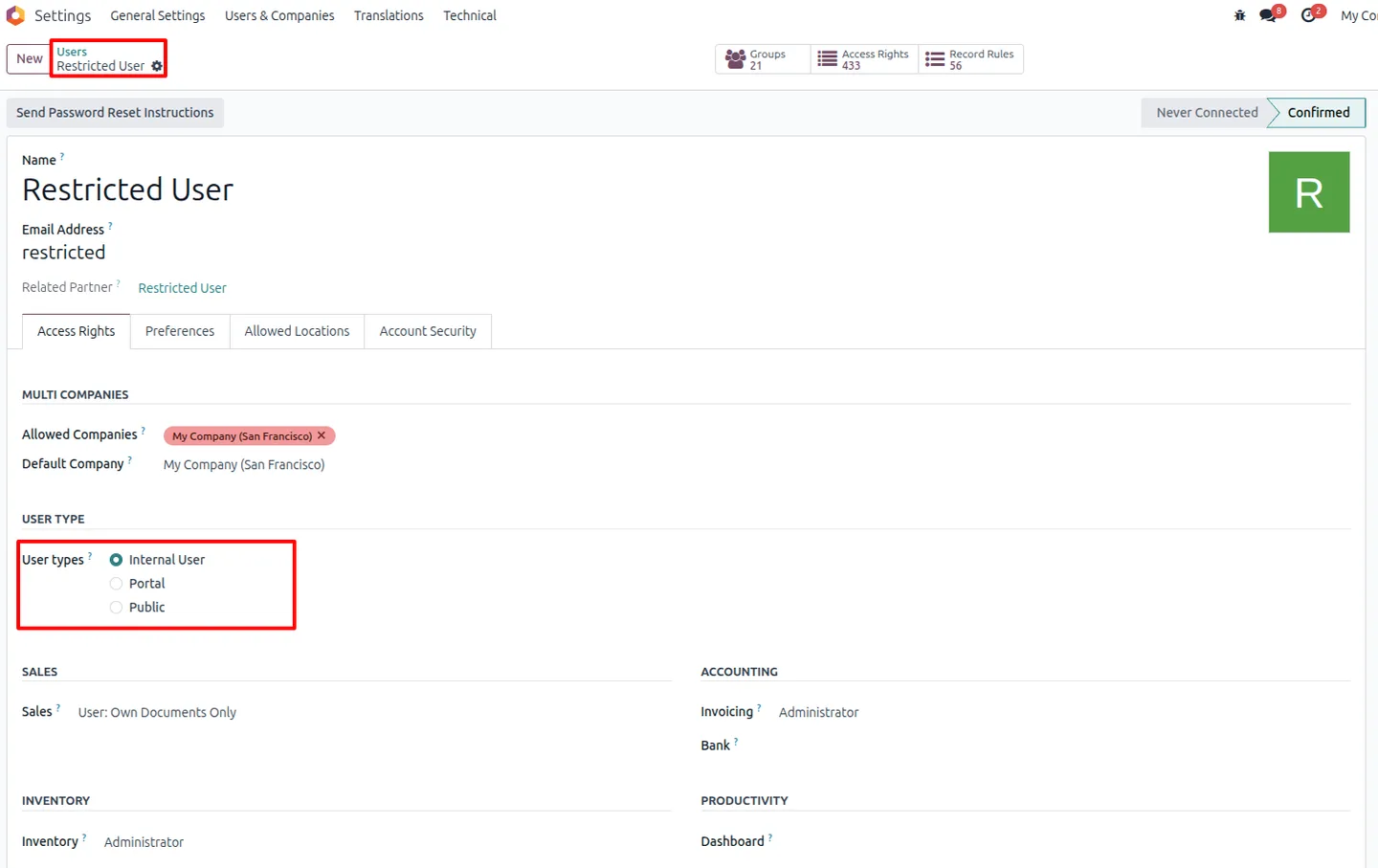Show tooltip question mark next to Name
The width and height of the screenshot is (1378, 868).
62,156
